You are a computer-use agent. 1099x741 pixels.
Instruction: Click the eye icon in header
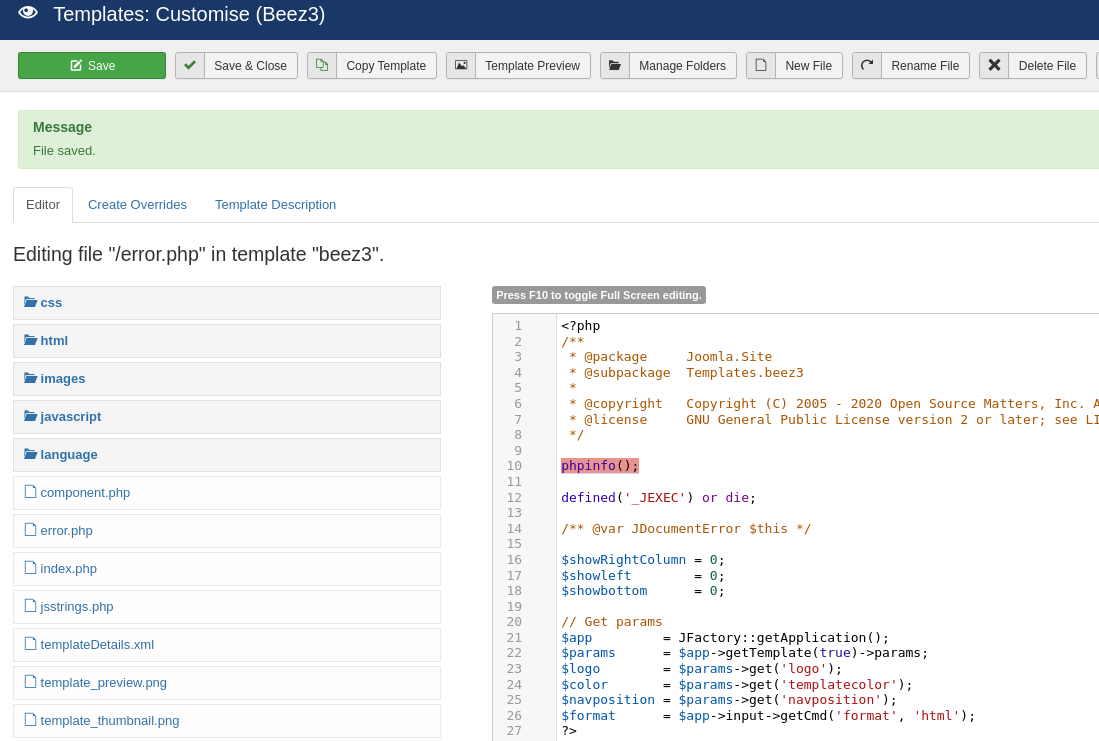pos(28,13)
